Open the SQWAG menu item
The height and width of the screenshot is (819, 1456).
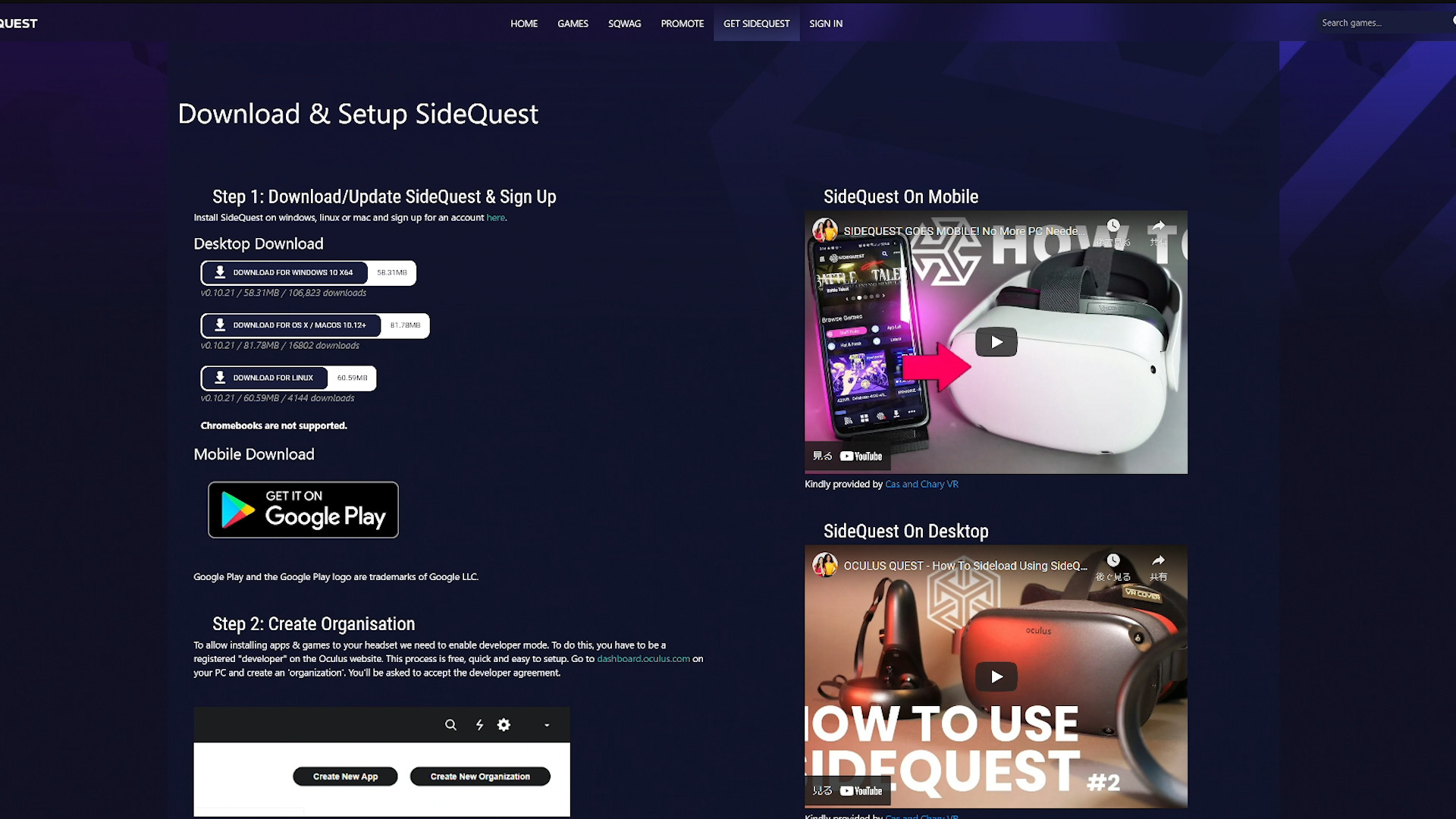click(x=624, y=24)
